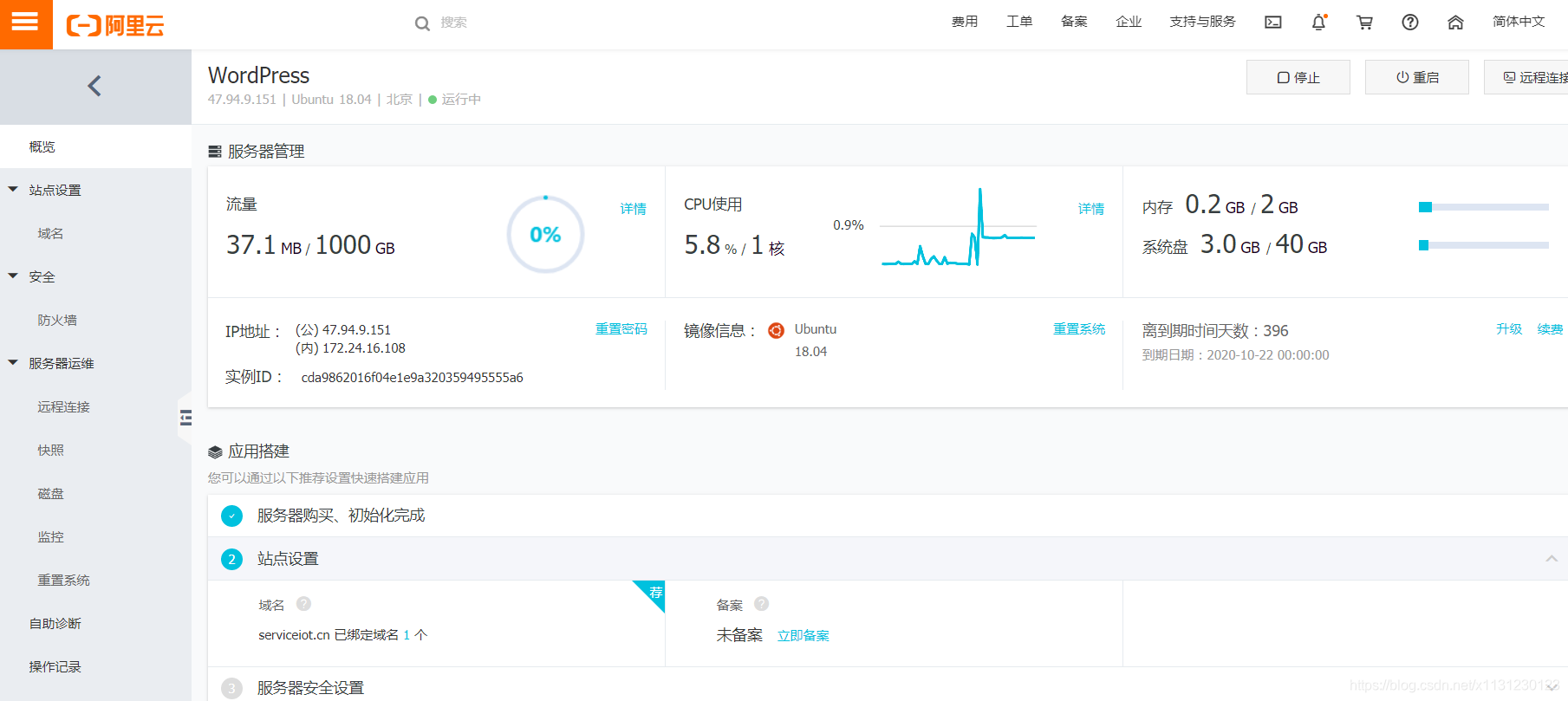Viewport: 1568px width, 701px height.
Task: Click the Aliyun logo
Action: [115, 25]
